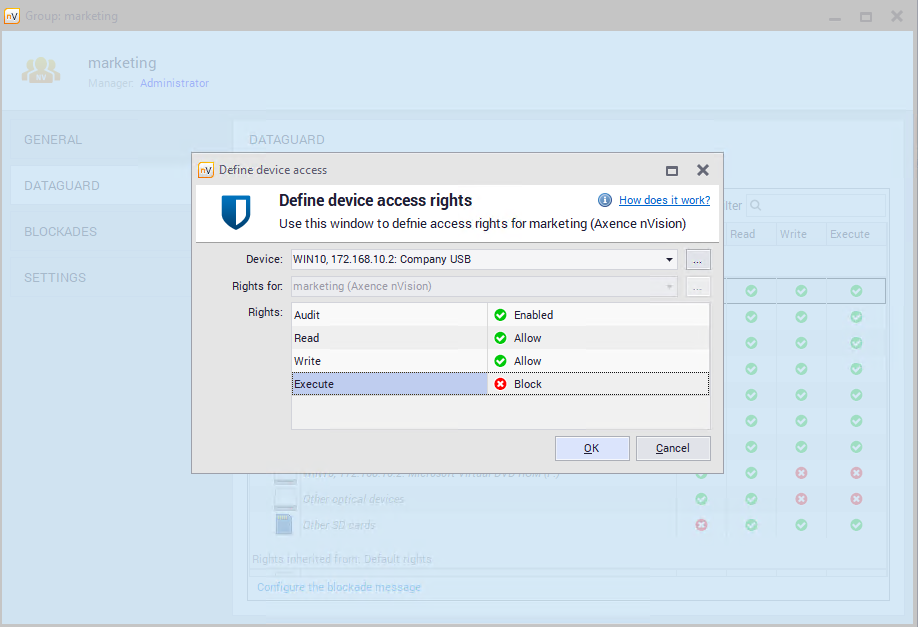Click the nVision logo in dialog title bar
918x627 pixels.
coord(206,170)
